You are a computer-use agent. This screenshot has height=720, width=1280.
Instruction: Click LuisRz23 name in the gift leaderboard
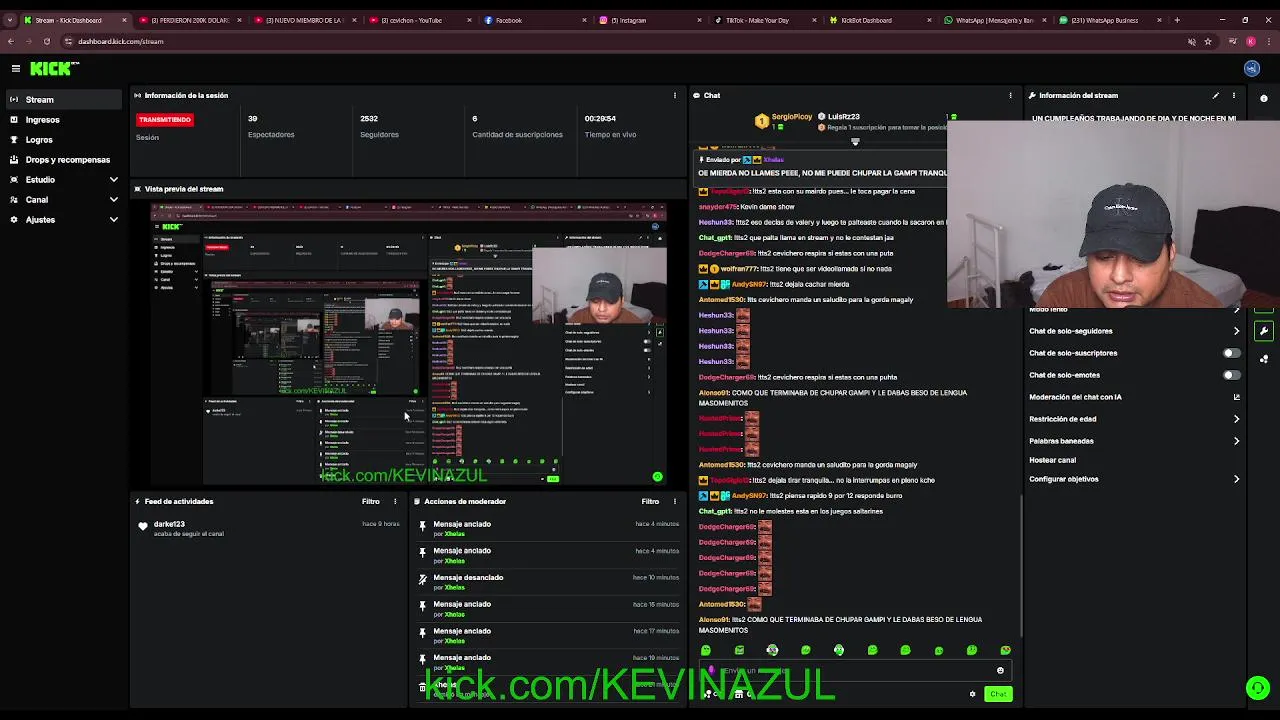[x=843, y=117]
